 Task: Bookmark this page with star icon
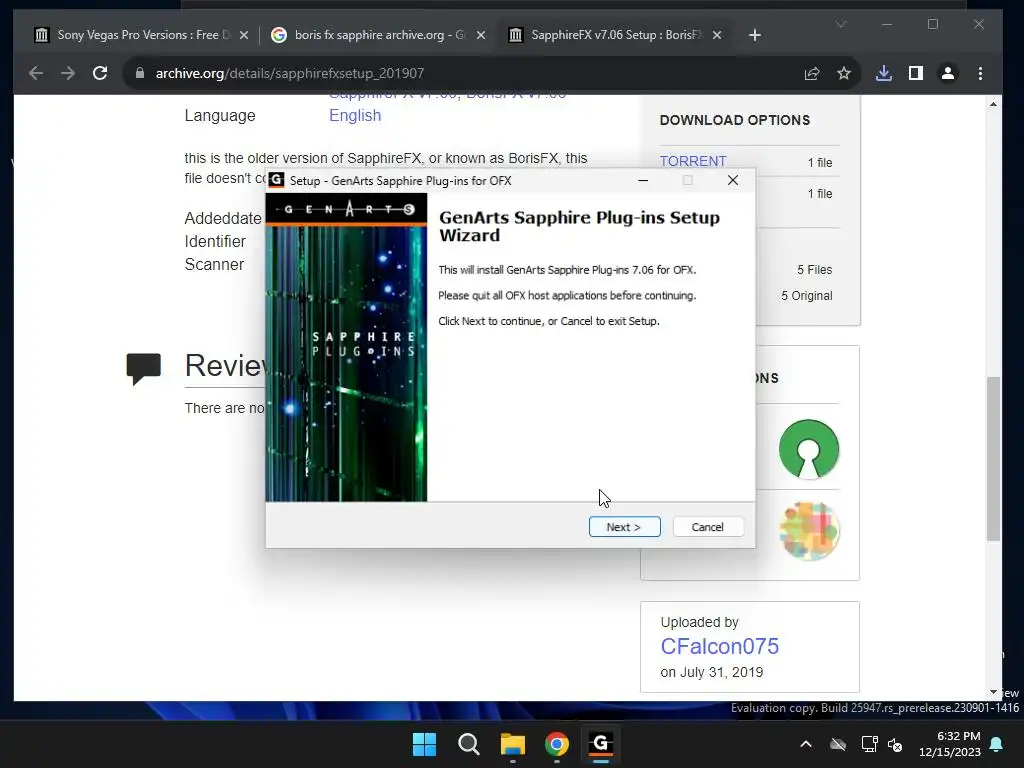pos(844,73)
